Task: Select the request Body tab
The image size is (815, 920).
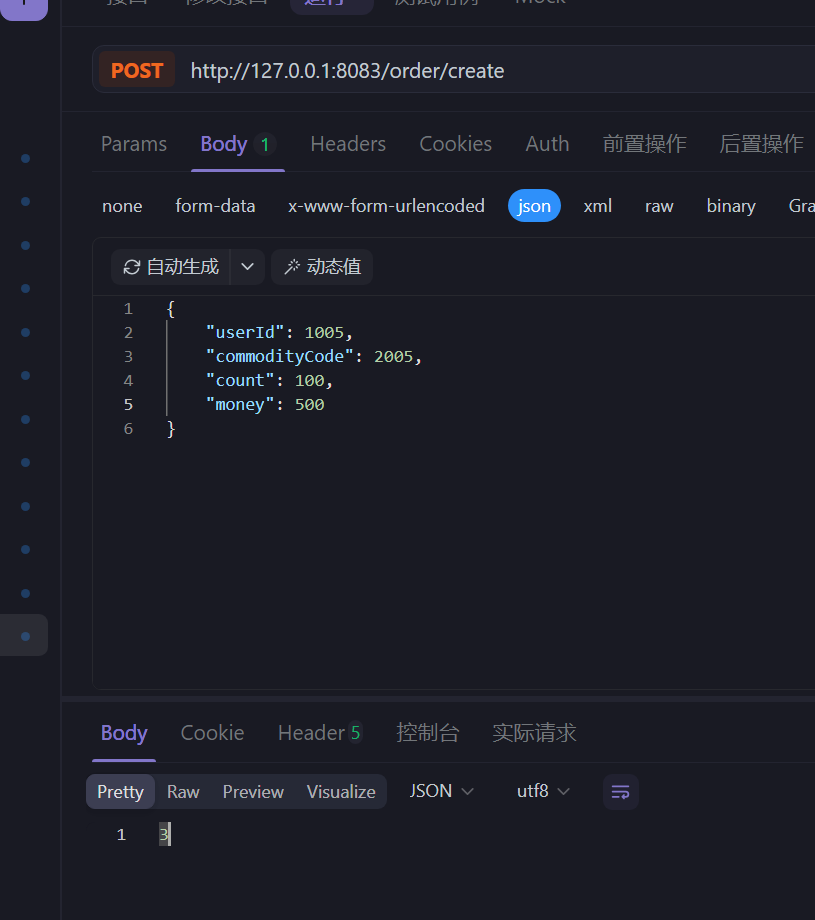Action: tap(238, 144)
